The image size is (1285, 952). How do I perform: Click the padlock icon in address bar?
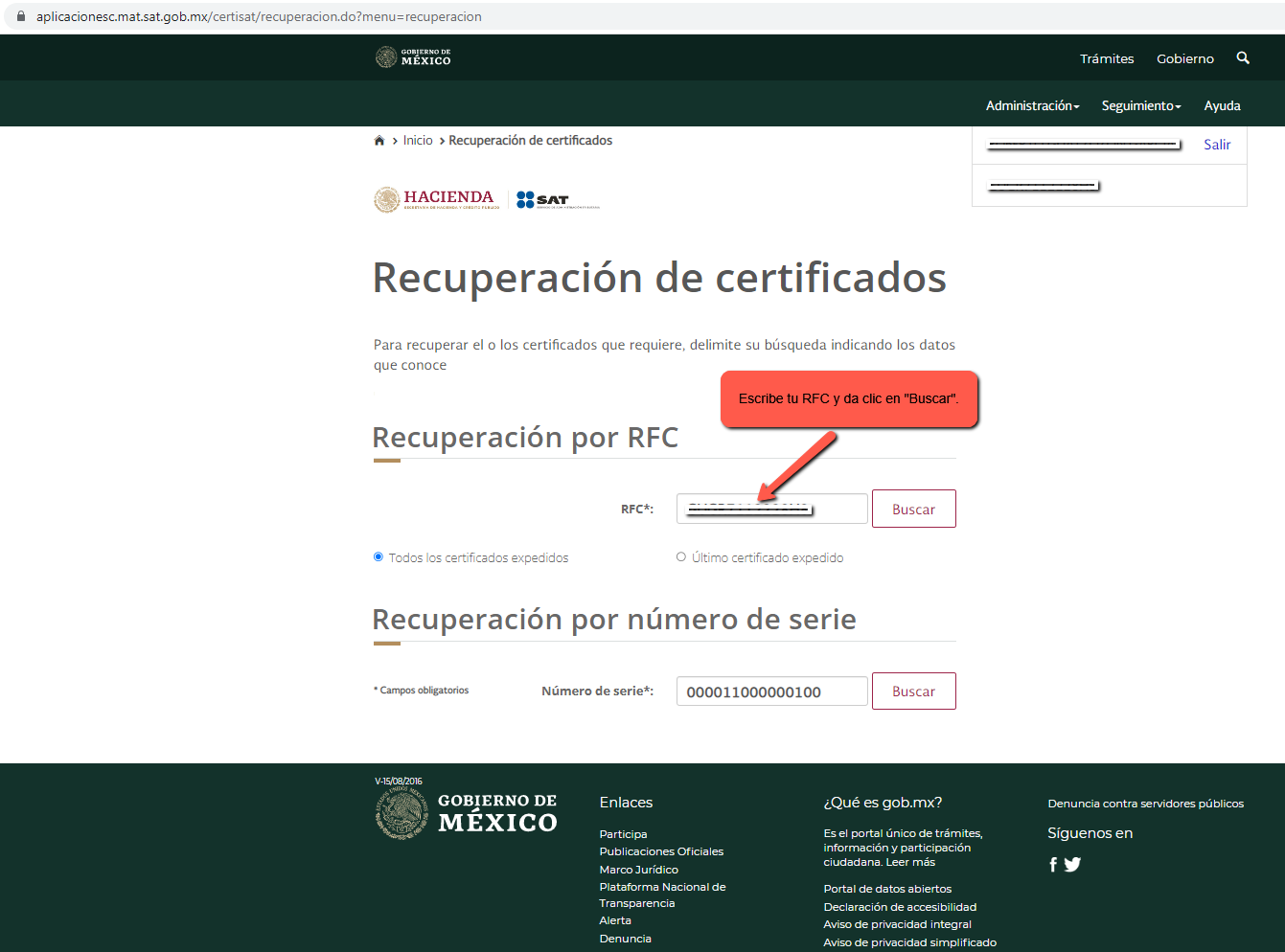click(21, 16)
